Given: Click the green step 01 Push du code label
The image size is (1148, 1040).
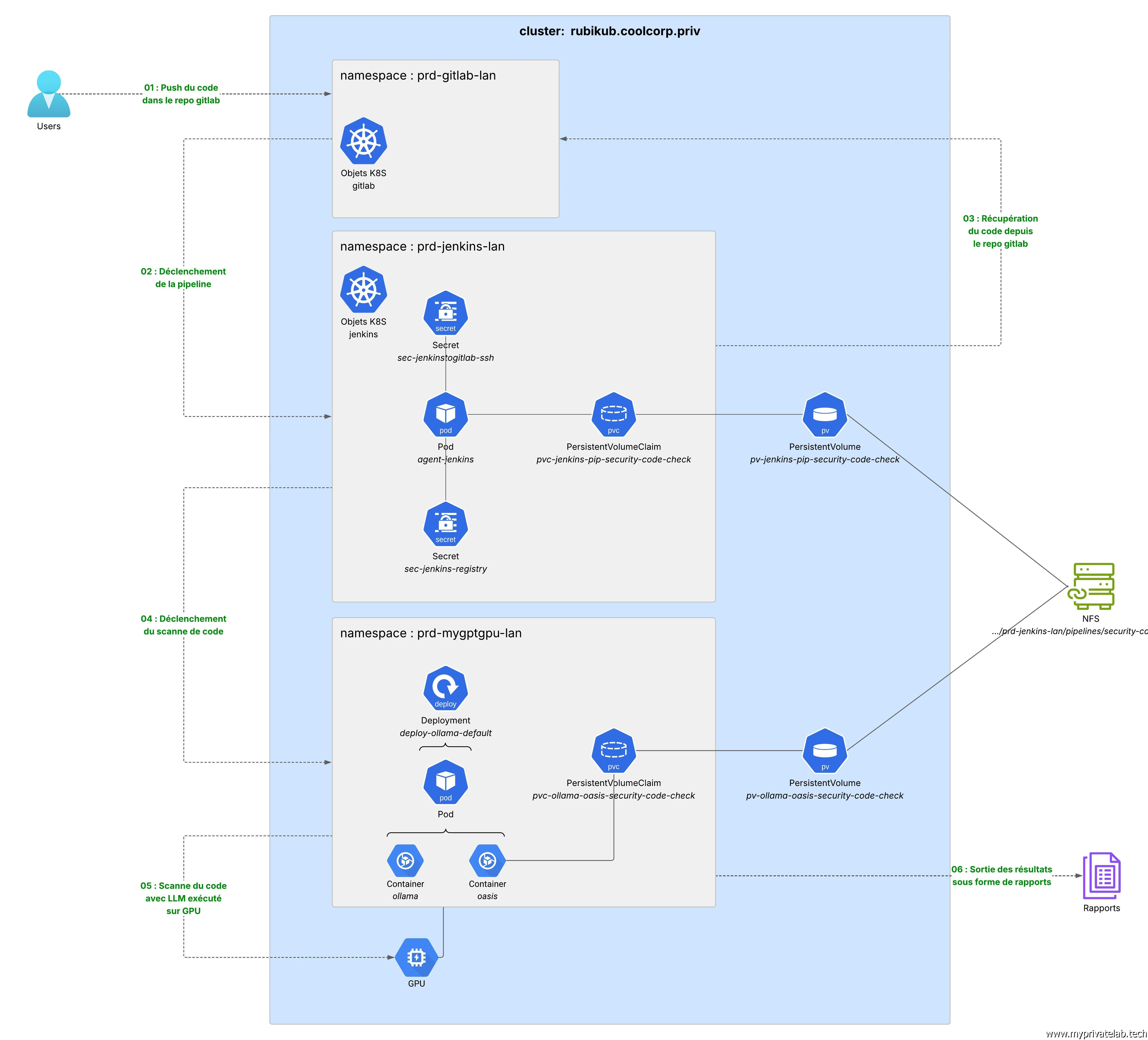Looking at the screenshot, I should pyautogui.click(x=181, y=94).
